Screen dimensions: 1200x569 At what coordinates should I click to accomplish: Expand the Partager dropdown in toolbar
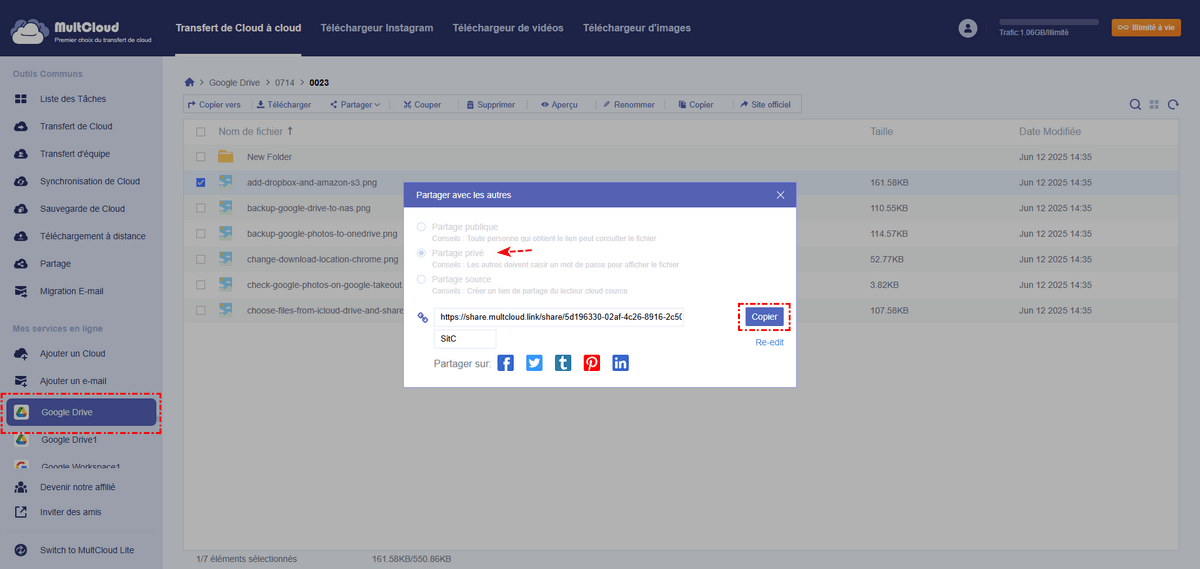click(355, 104)
